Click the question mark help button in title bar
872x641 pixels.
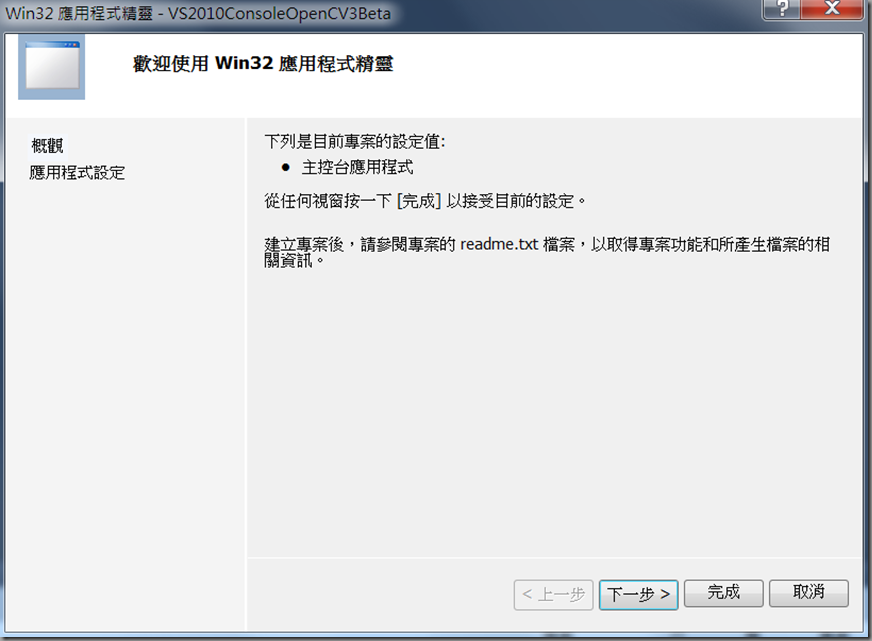pyautogui.click(x=781, y=9)
